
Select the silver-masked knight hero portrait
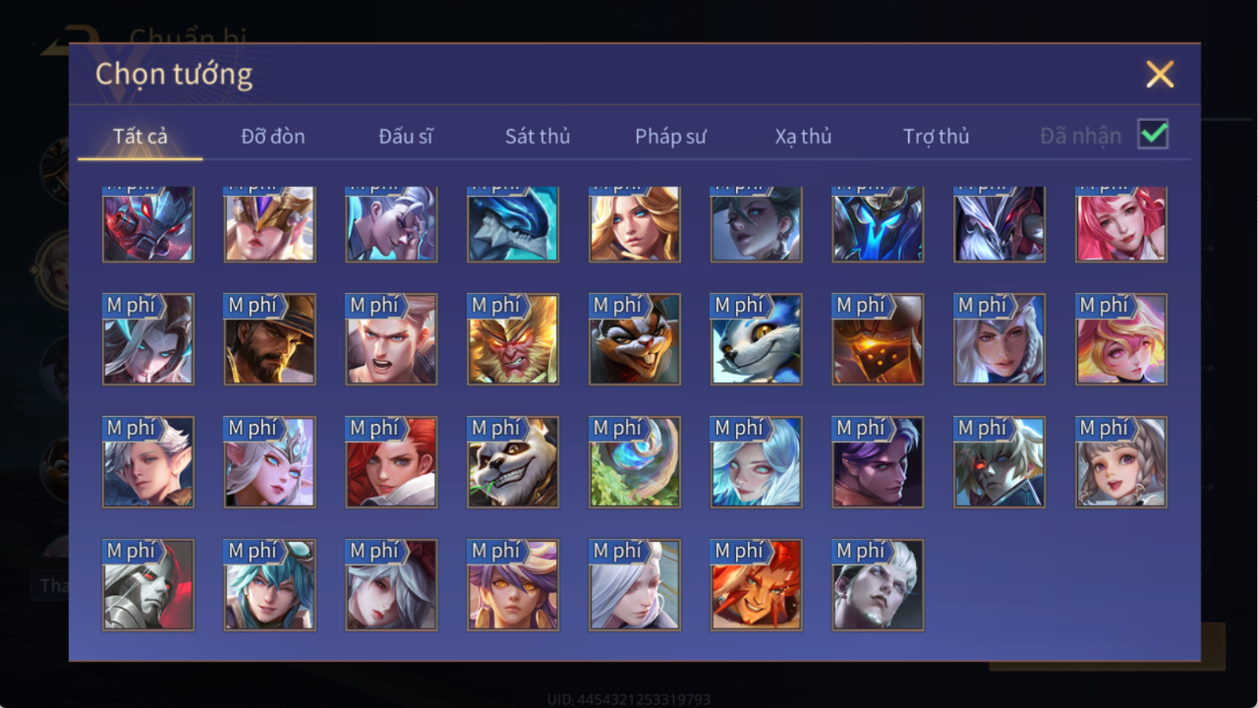pyautogui.click(x=148, y=585)
